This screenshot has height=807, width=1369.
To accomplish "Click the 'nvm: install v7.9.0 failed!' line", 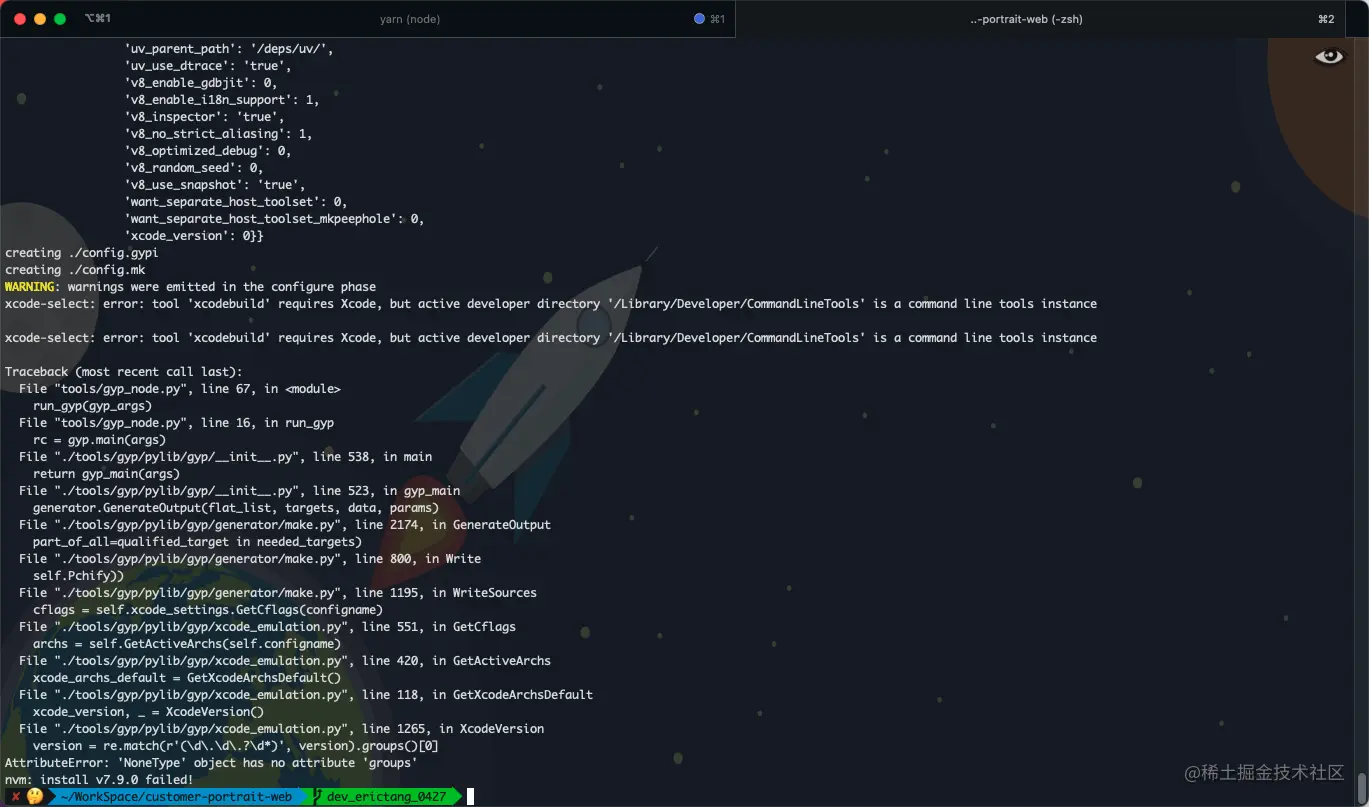I will [99, 780].
